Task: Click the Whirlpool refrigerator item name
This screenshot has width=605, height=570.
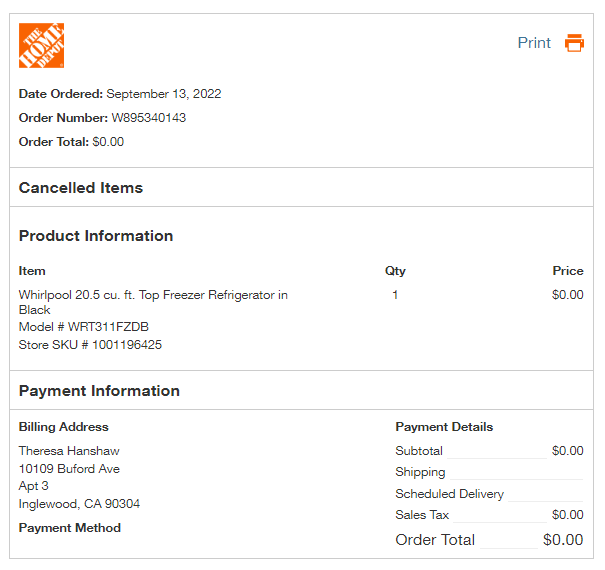Action: (x=153, y=302)
